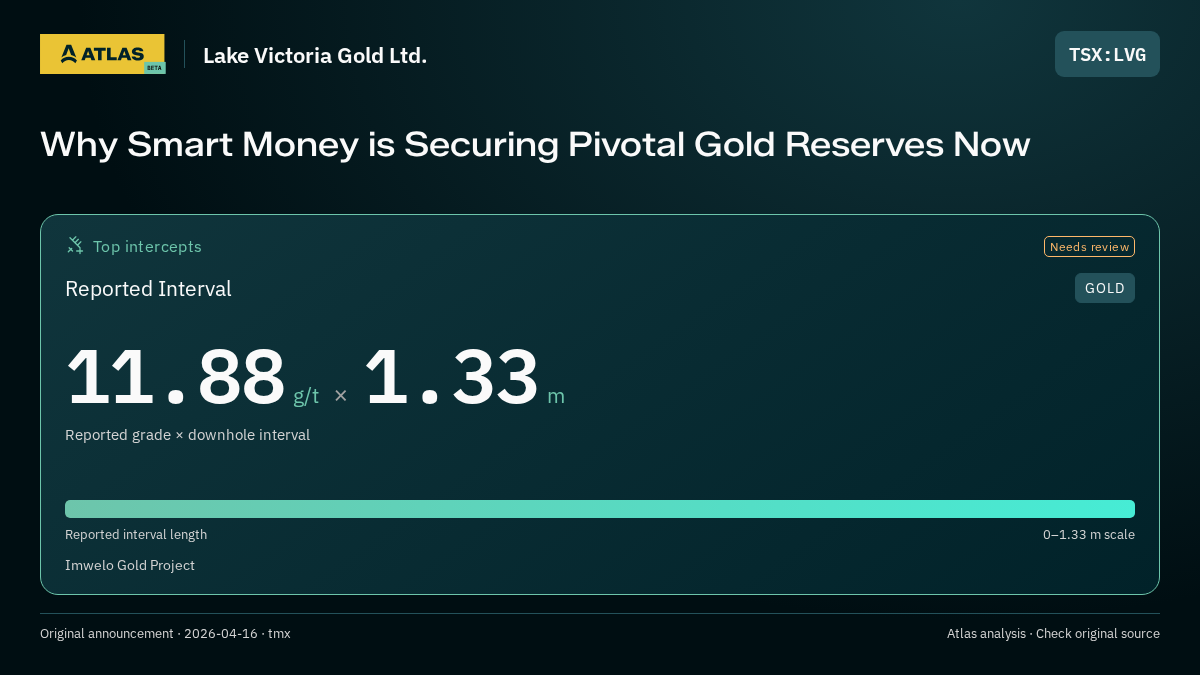Select the TSX:LVG ticker badge
Viewport: 1200px width, 675px height.
1107,54
